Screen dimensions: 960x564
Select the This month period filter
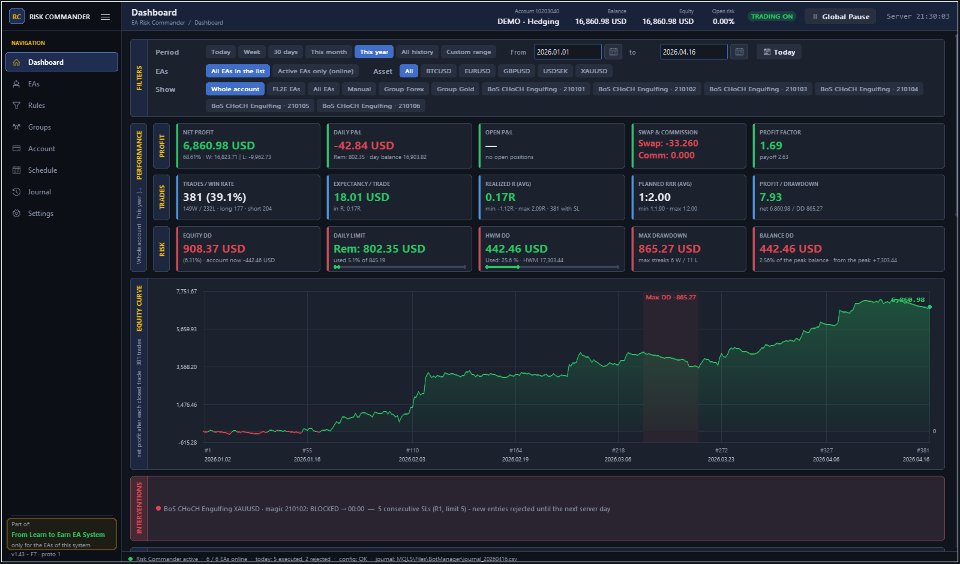pyautogui.click(x=329, y=52)
